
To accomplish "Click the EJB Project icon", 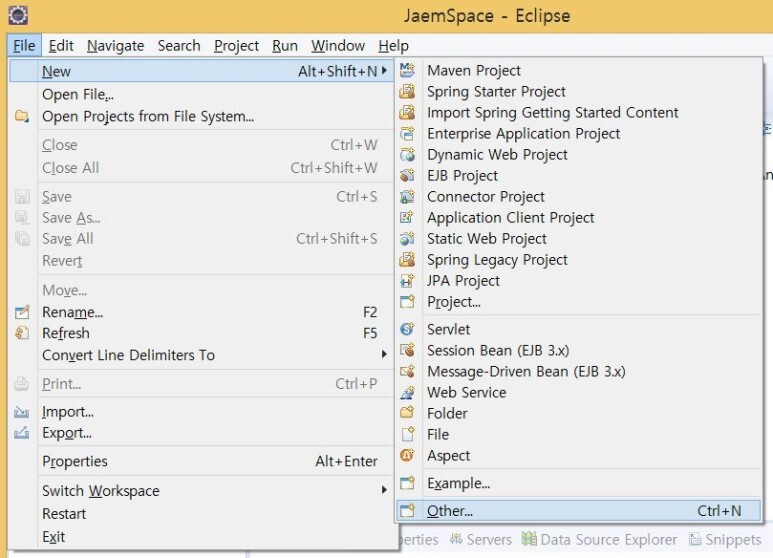I will 407,175.
